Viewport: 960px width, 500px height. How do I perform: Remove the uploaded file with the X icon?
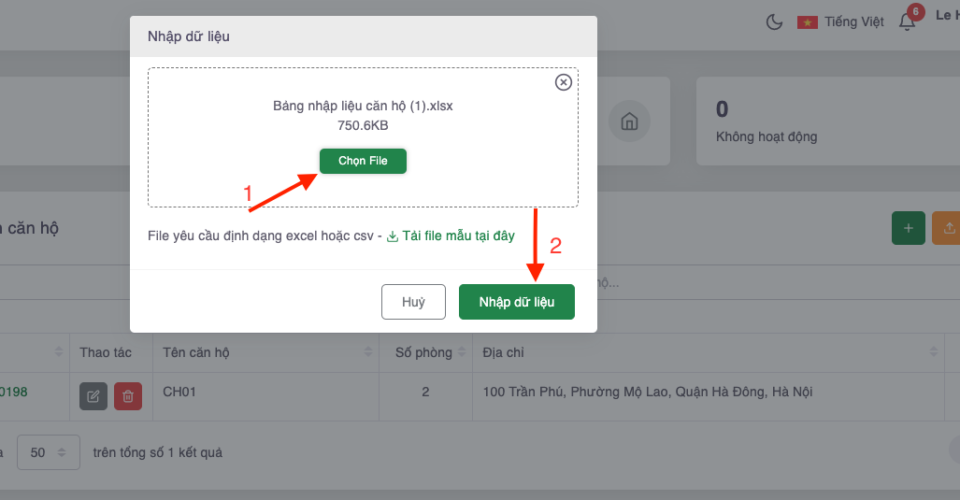tap(563, 82)
